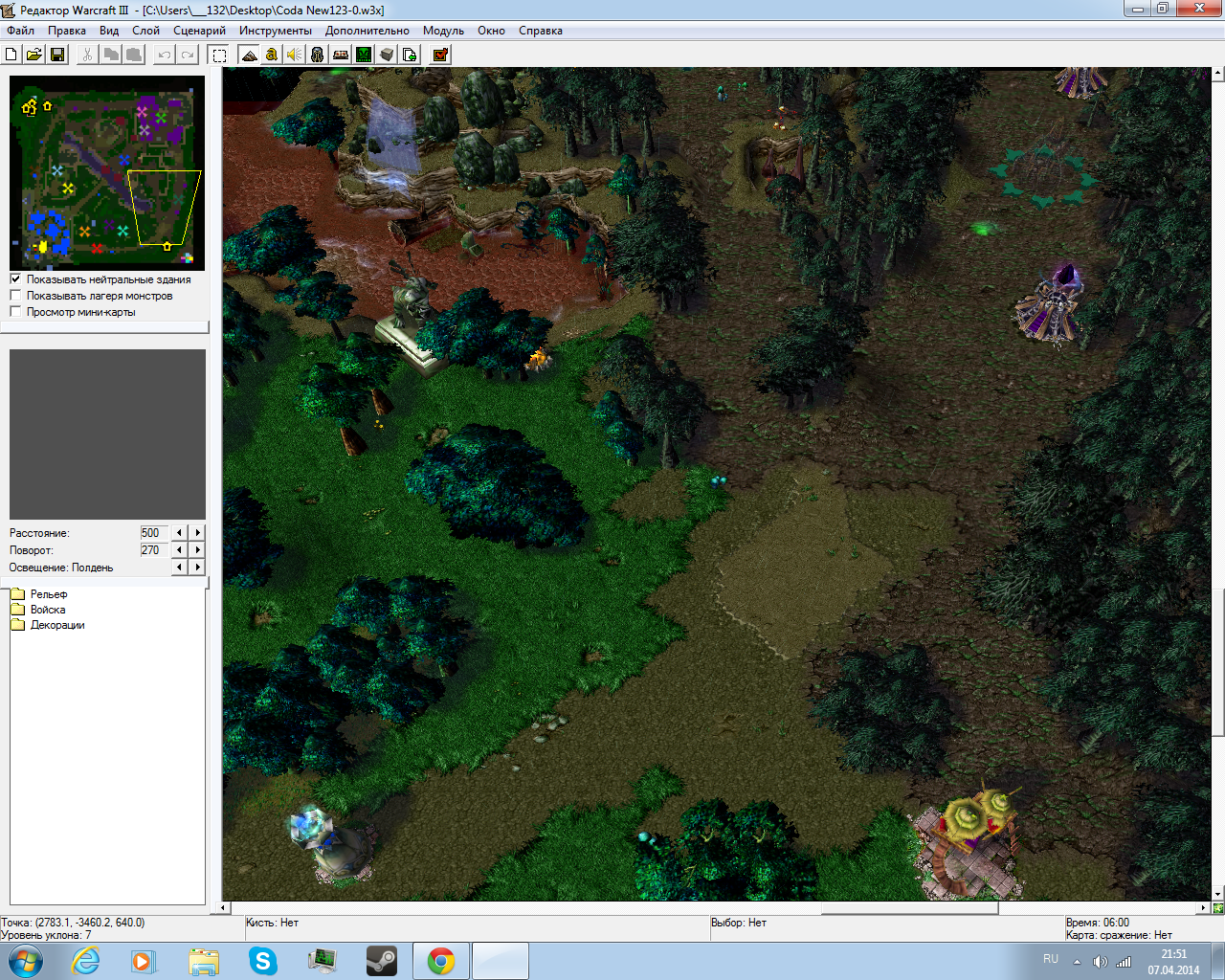Increase 'Поворот' with the right arrow
This screenshot has height=980, width=1225.
[x=197, y=550]
